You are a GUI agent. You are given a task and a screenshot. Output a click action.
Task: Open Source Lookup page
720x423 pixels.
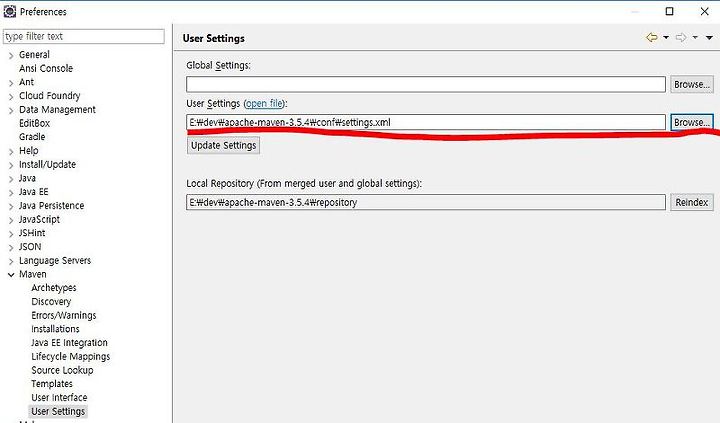click(x=62, y=370)
